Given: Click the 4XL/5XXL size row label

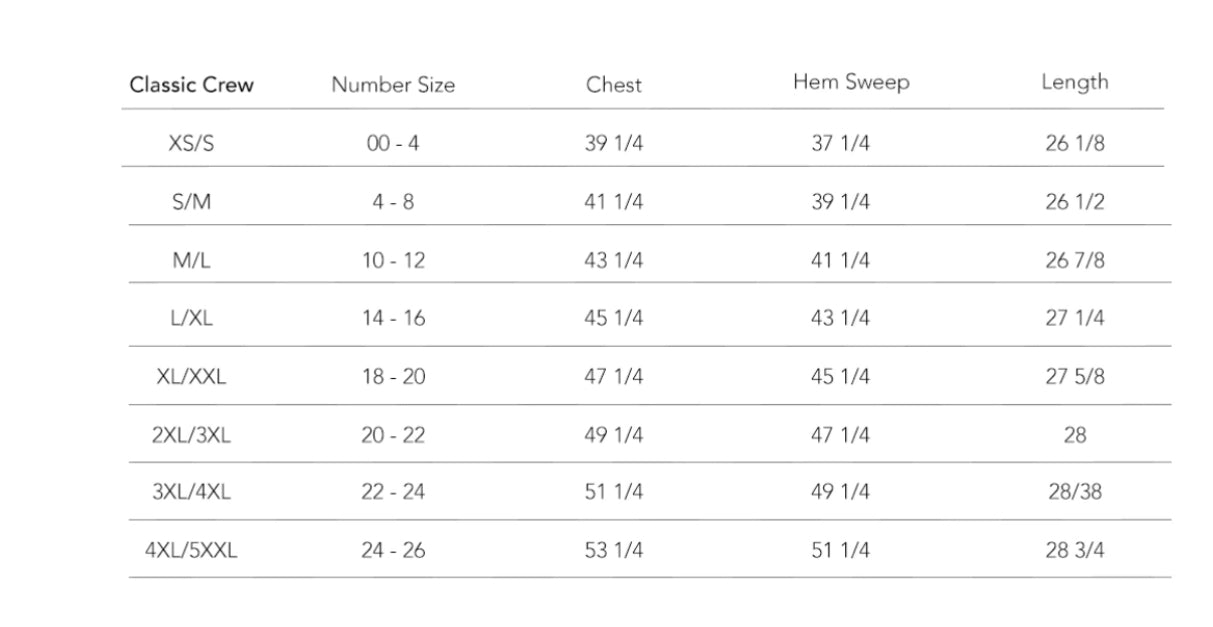Looking at the screenshot, I should pos(191,550).
